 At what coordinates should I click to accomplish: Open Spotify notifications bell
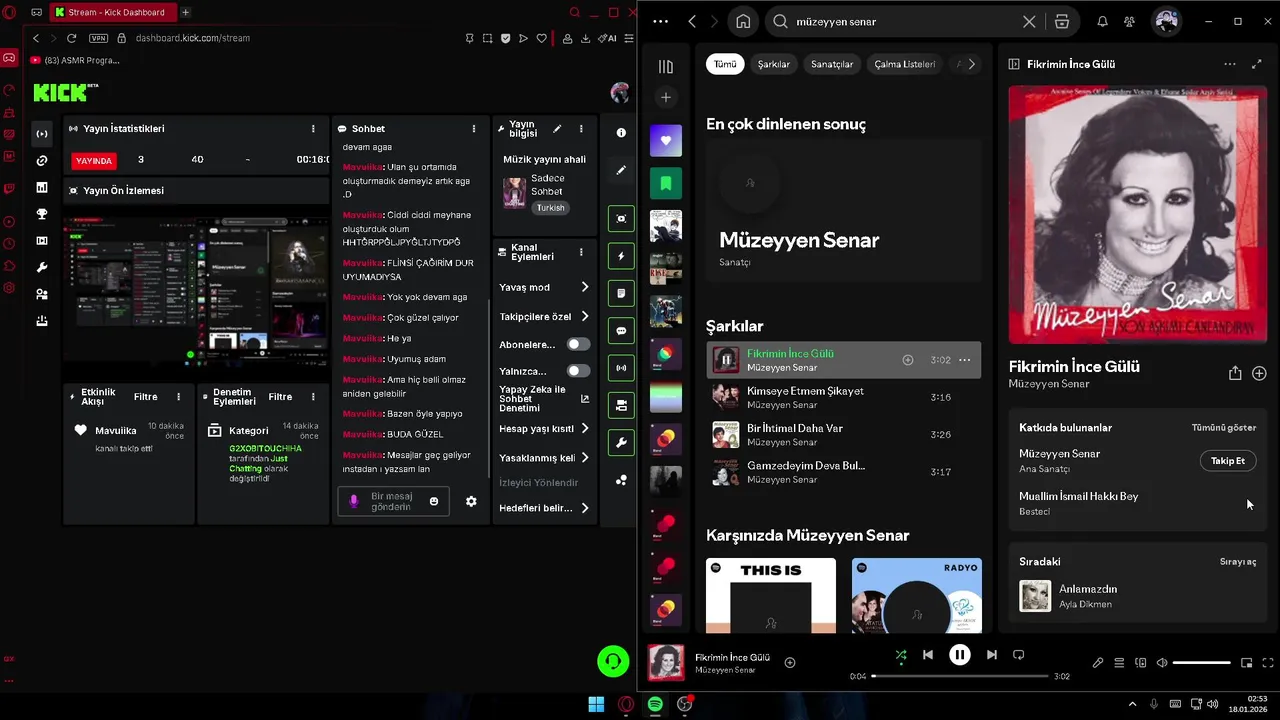[x=1102, y=21]
